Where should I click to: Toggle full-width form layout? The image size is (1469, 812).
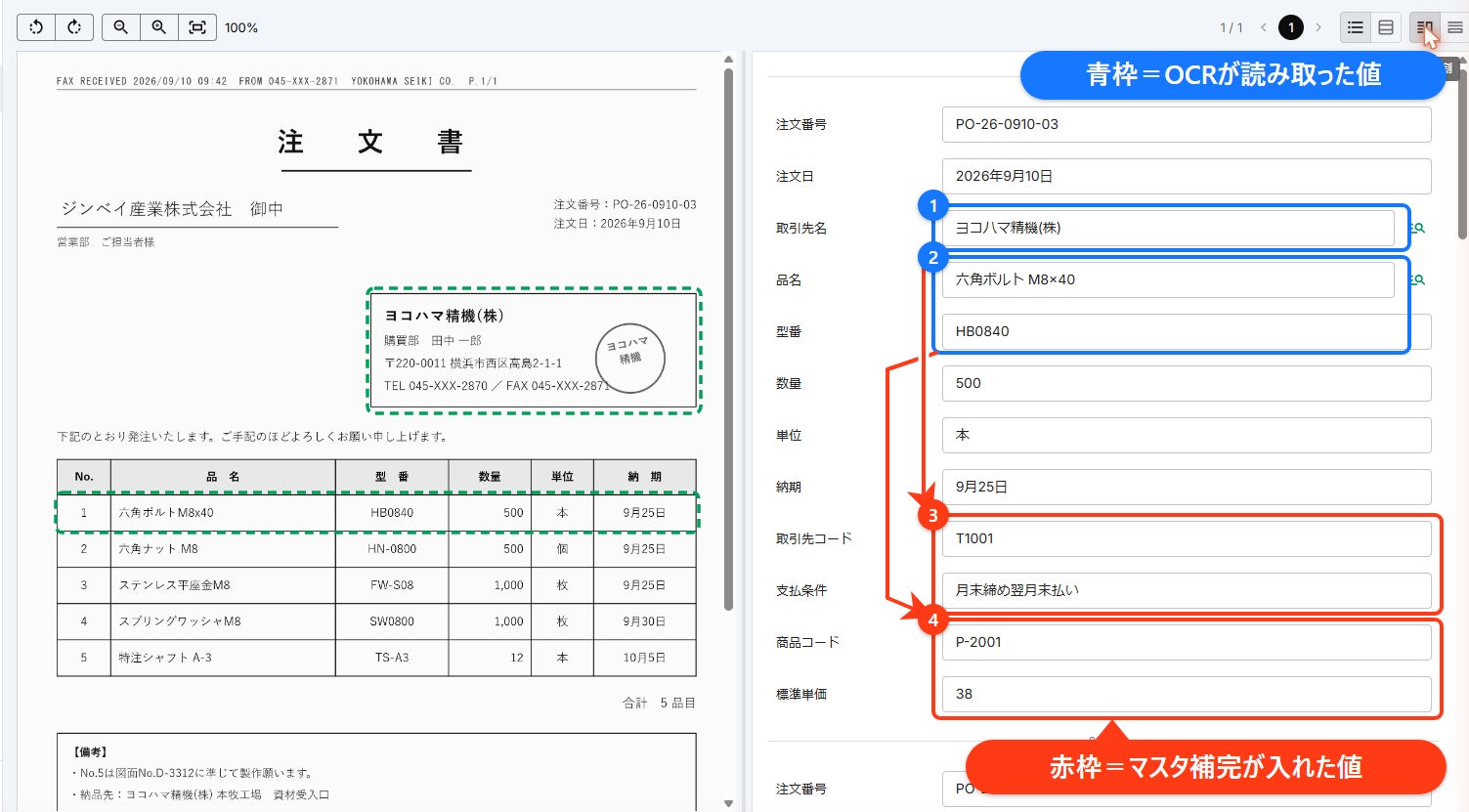coord(1455,27)
